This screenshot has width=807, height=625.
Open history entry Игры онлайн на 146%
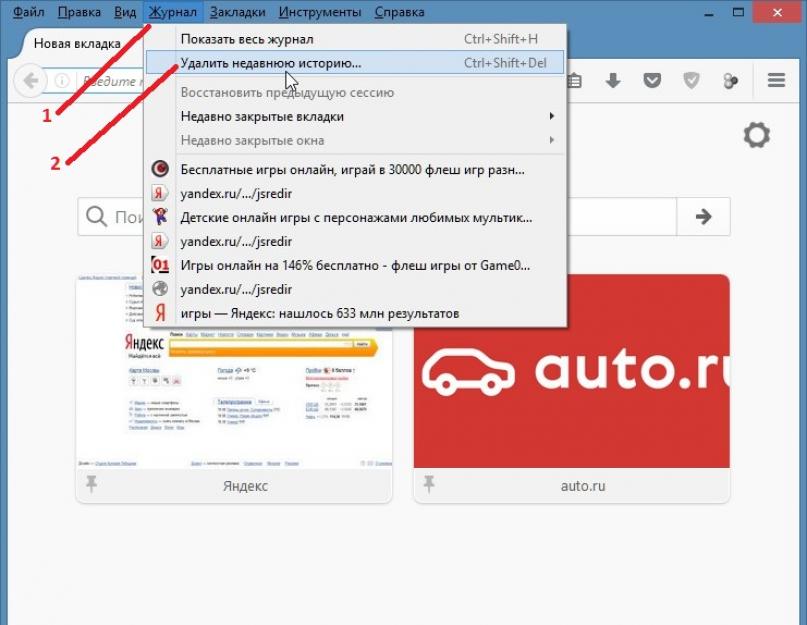point(355,265)
